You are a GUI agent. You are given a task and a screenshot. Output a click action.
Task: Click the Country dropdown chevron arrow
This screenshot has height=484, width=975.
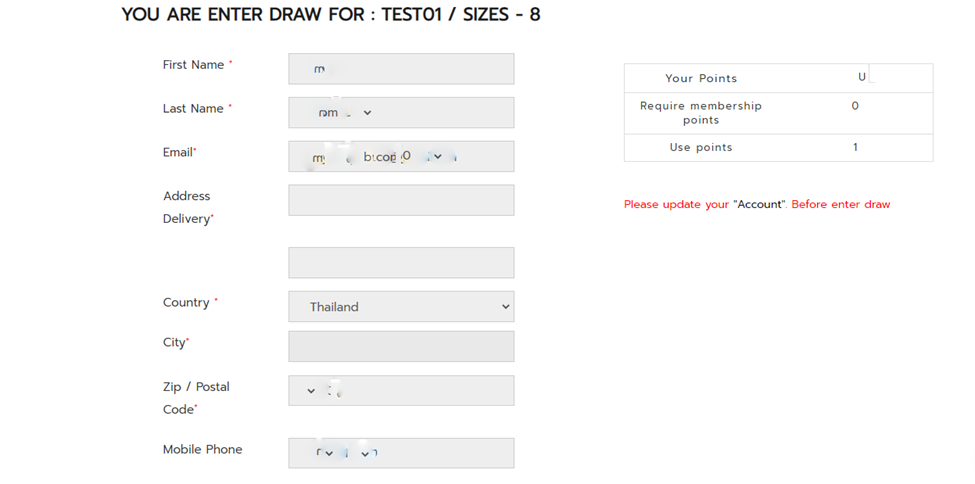point(506,307)
